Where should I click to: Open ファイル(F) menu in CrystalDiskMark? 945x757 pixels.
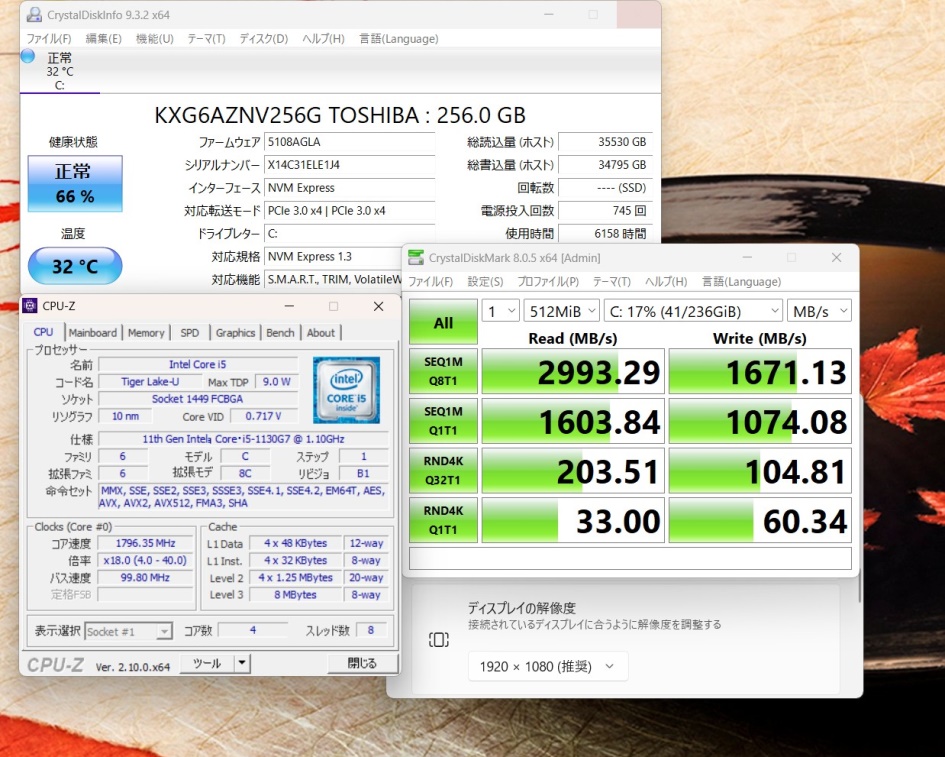point(430,281)
